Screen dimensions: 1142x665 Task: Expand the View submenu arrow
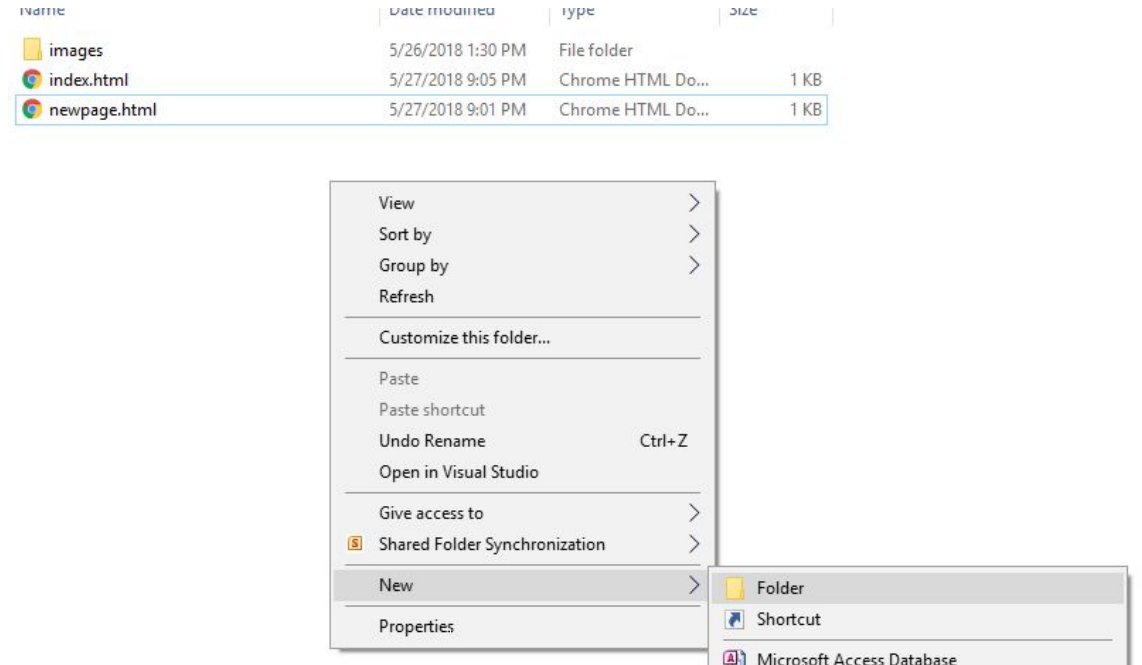[x=695, y=203]
